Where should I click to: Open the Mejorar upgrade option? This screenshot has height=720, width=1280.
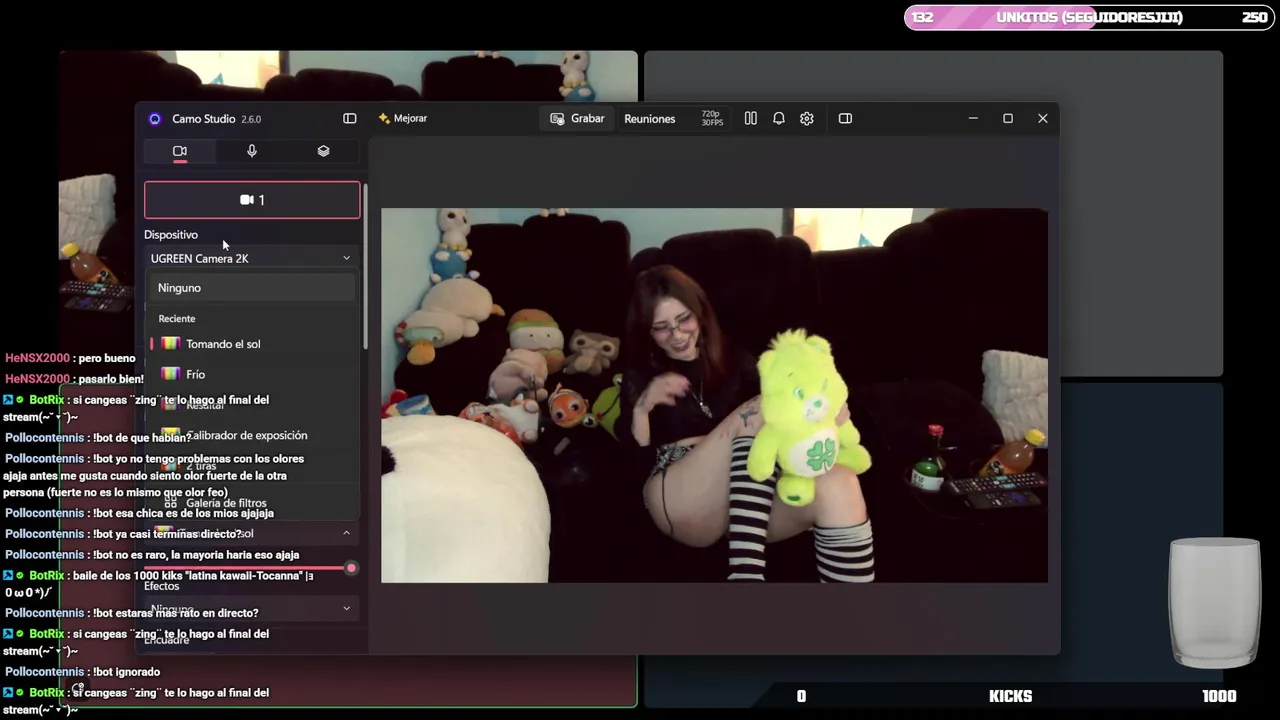[x=403, y=118]
